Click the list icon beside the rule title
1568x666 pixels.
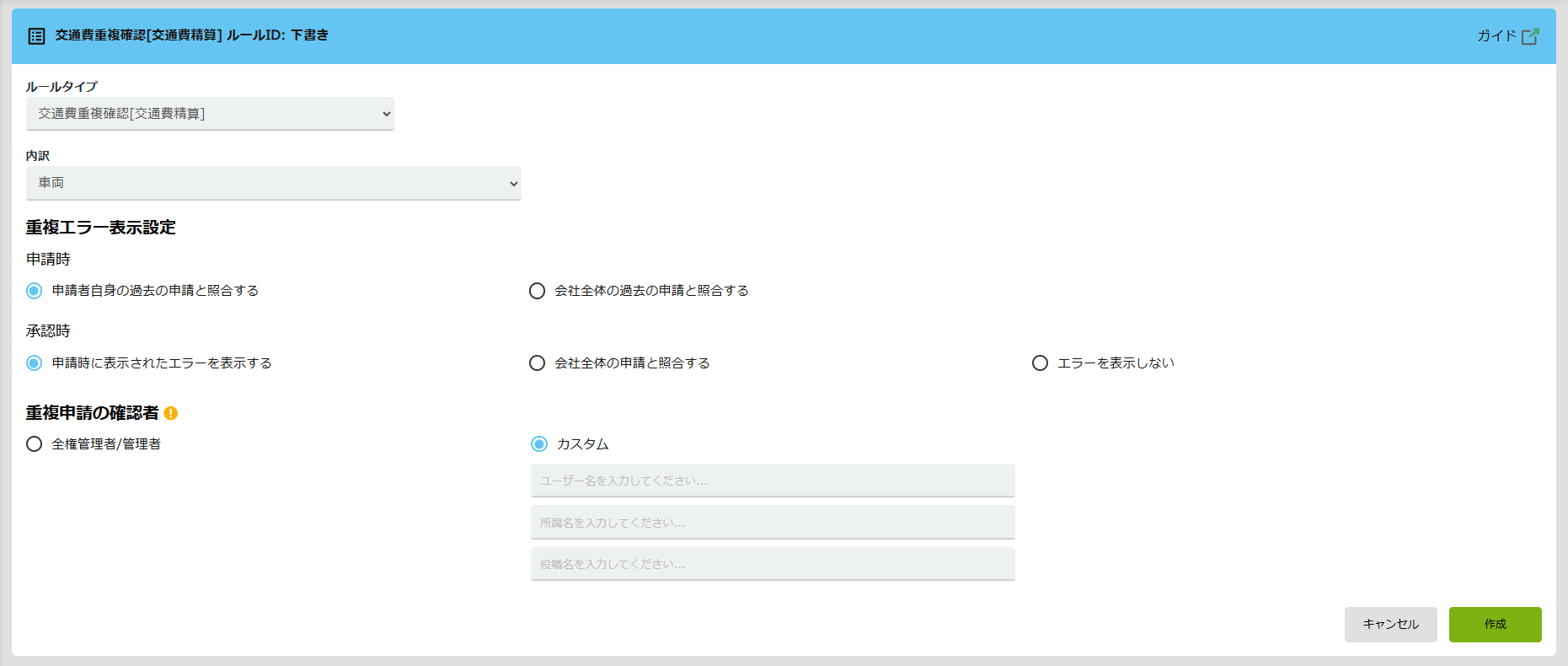point(36,36)
